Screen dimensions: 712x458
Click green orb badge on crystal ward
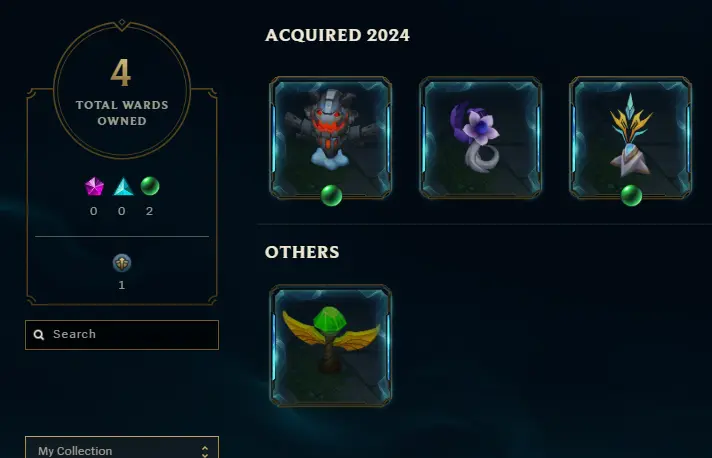[x=631, y=196]
